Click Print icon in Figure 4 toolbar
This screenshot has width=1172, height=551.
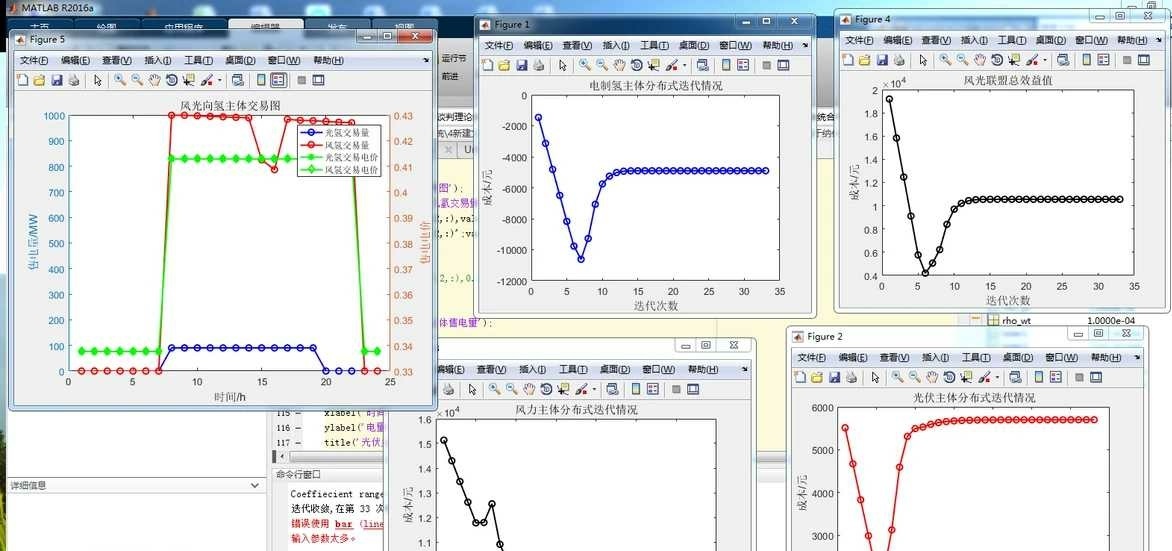(x=899, y=60)
